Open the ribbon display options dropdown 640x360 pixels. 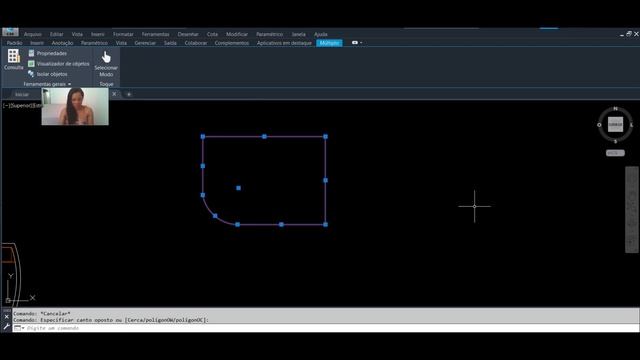point(357,42)
